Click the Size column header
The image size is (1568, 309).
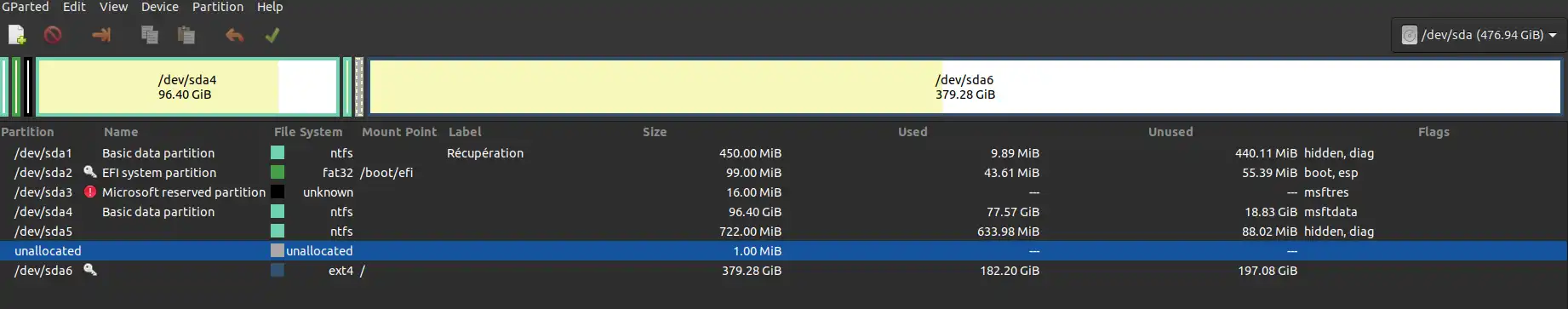[x=655, y=132]
